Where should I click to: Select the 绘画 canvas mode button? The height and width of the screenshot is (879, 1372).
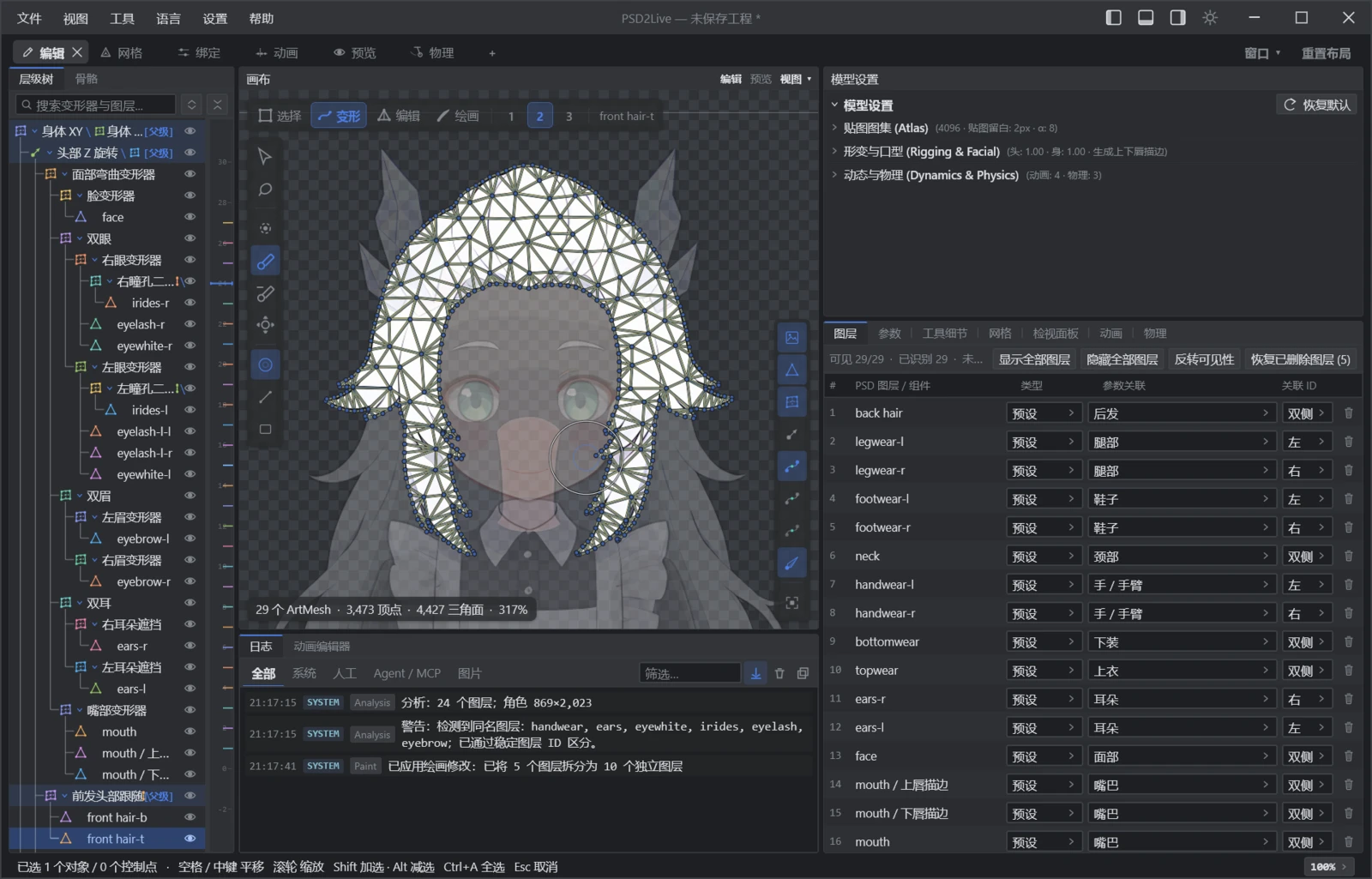tap(458, 116)
